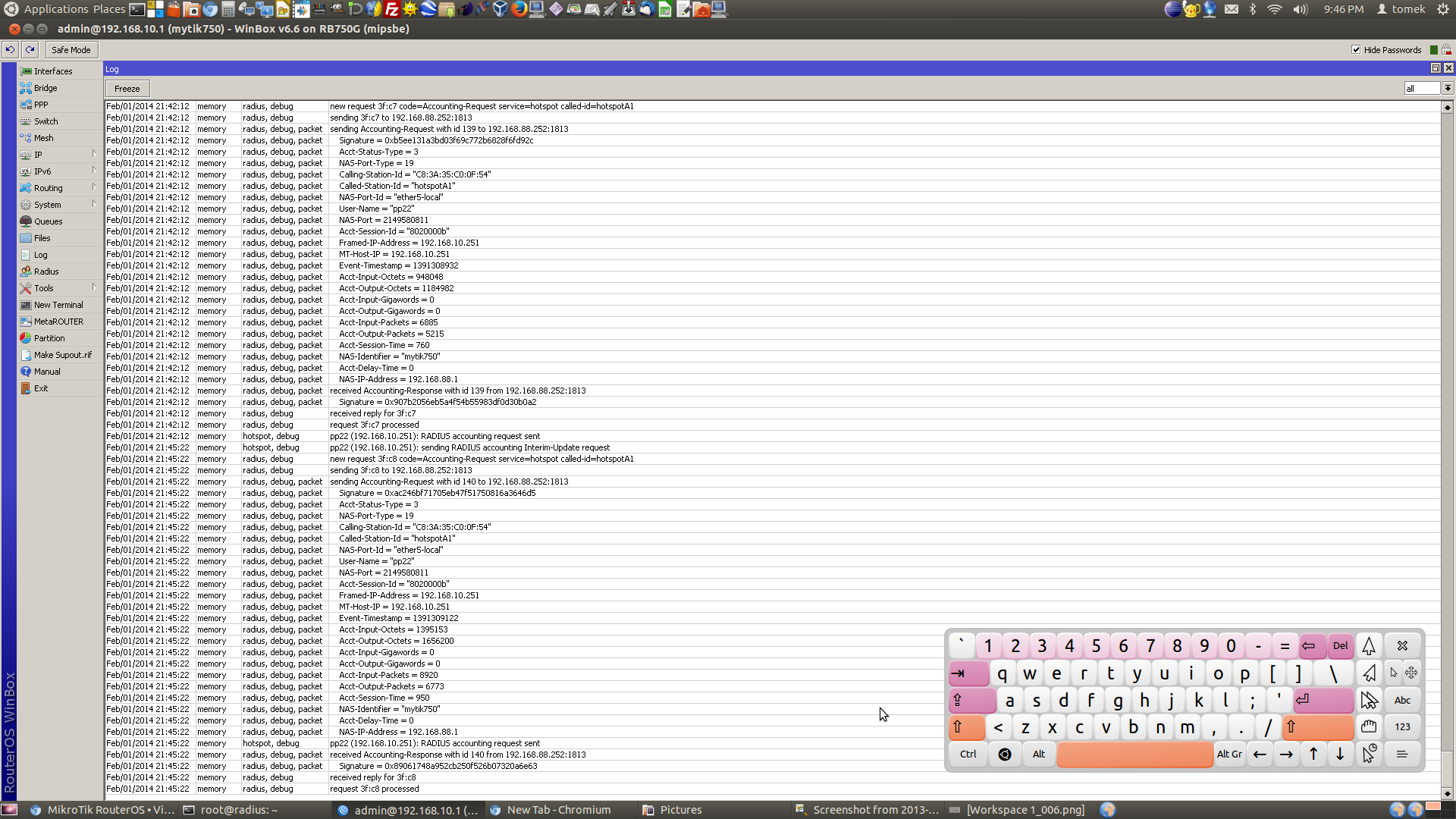Open the Applications menu
Image resolution: width=1456 pixels, height=819 pixels.
point(55,9)
